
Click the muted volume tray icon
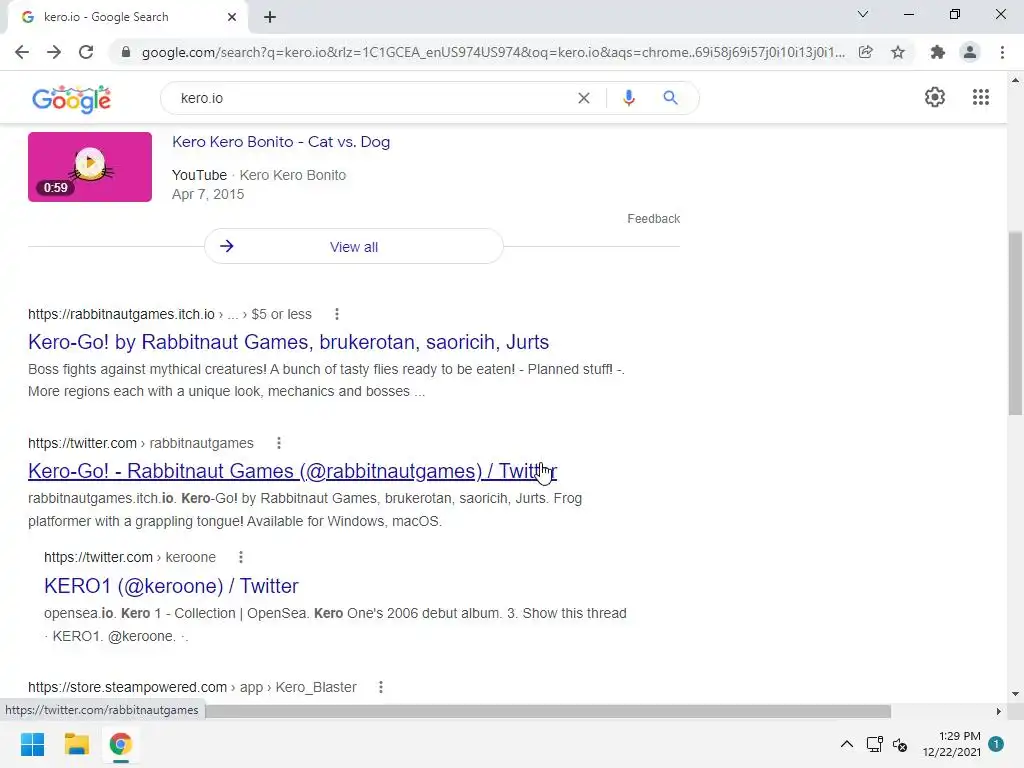point(901,744)
